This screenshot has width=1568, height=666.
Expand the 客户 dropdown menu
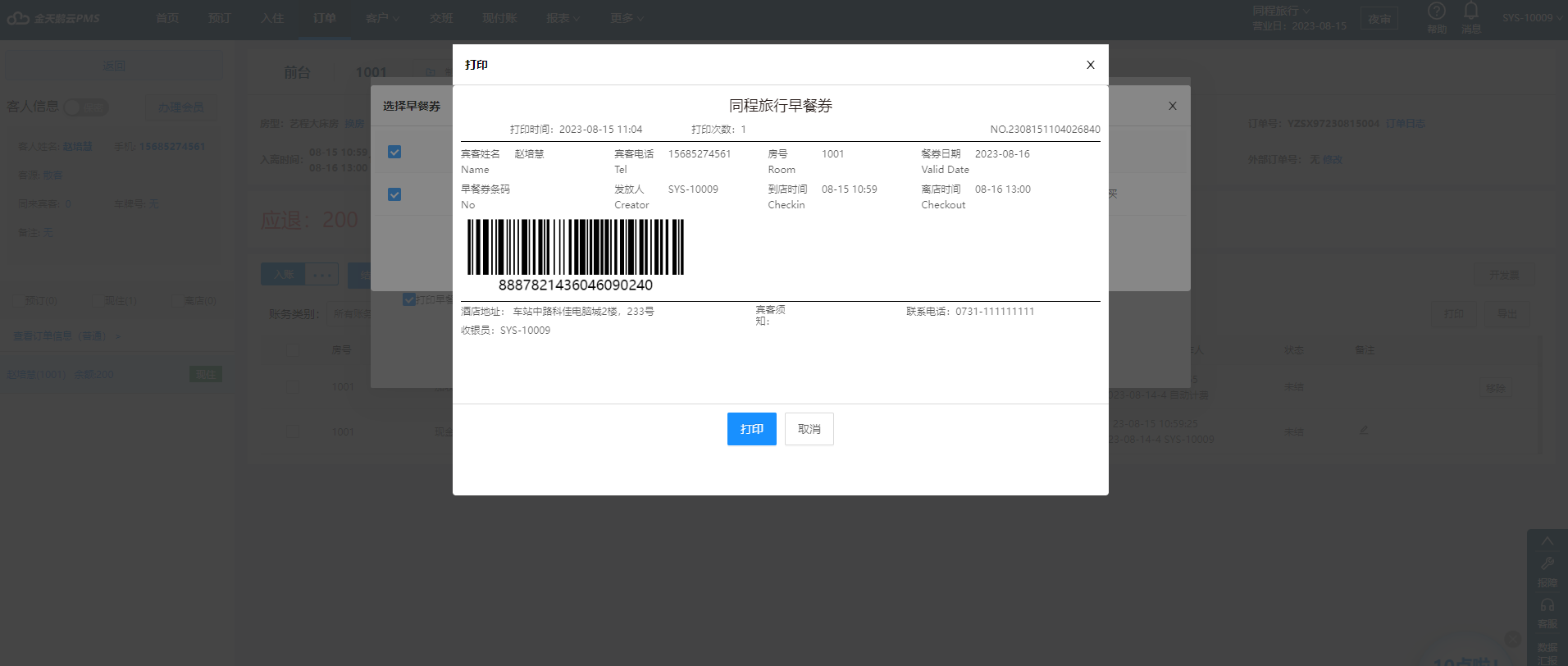point(382,18)
